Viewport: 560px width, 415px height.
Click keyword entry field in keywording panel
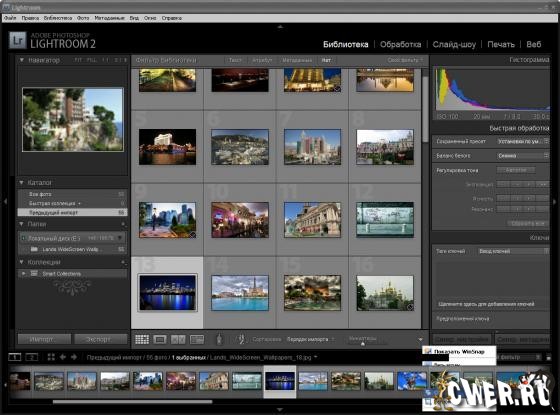(x=492, y=304)
